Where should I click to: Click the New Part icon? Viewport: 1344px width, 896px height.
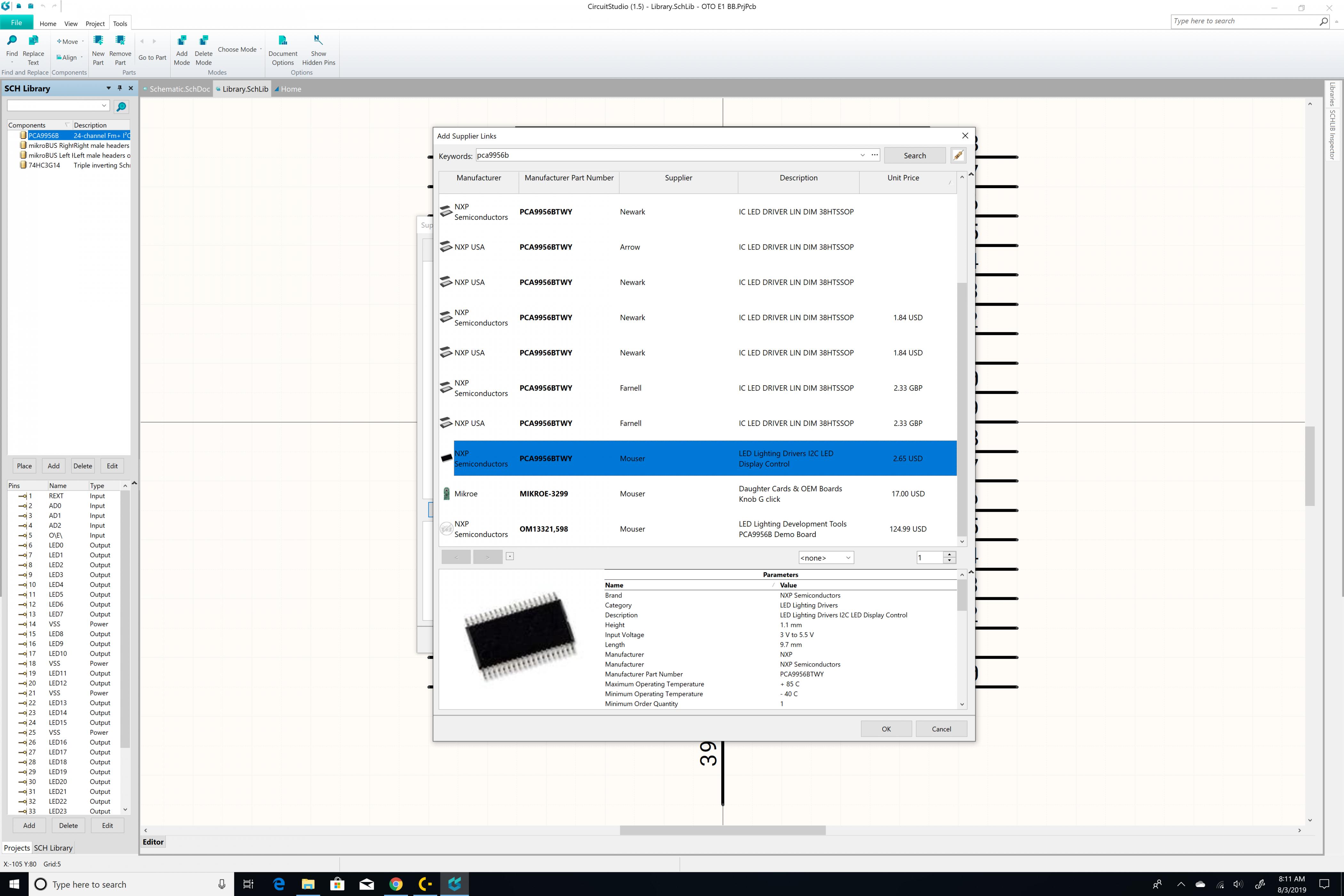pyautogui.click(x=98, y=40)
